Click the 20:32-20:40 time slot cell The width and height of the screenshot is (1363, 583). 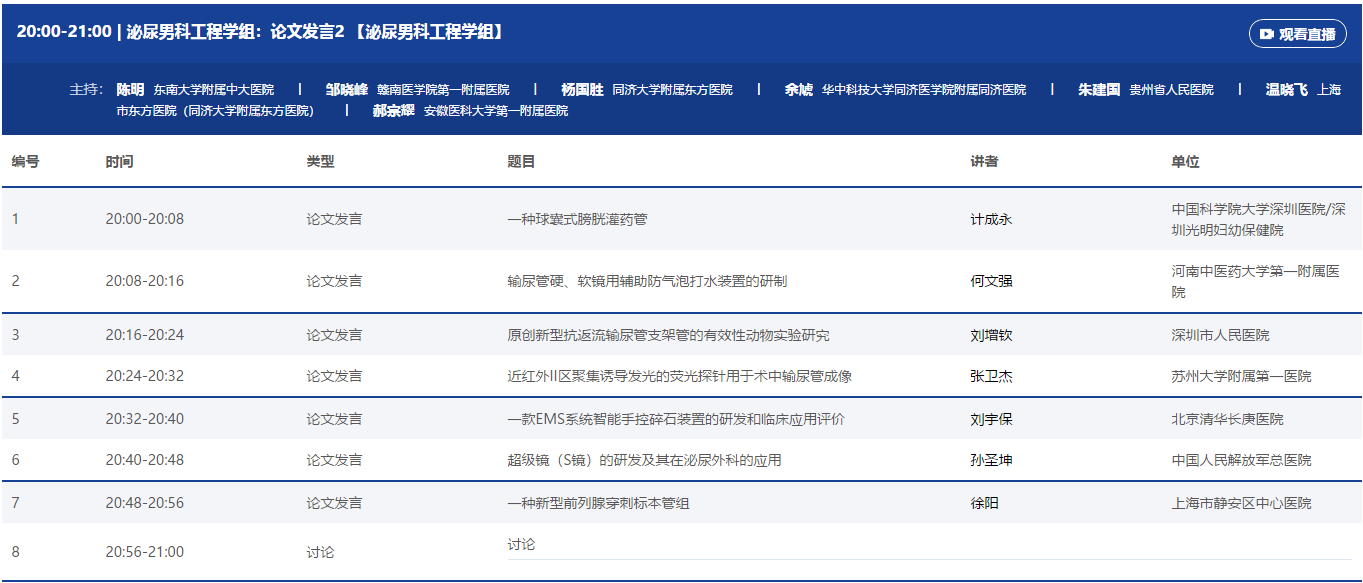coord(145,419)
